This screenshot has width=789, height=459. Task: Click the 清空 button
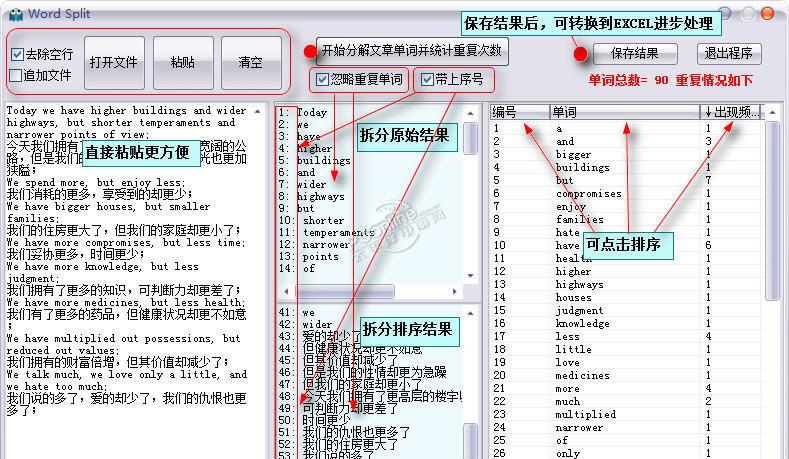[x=251, y=62]
